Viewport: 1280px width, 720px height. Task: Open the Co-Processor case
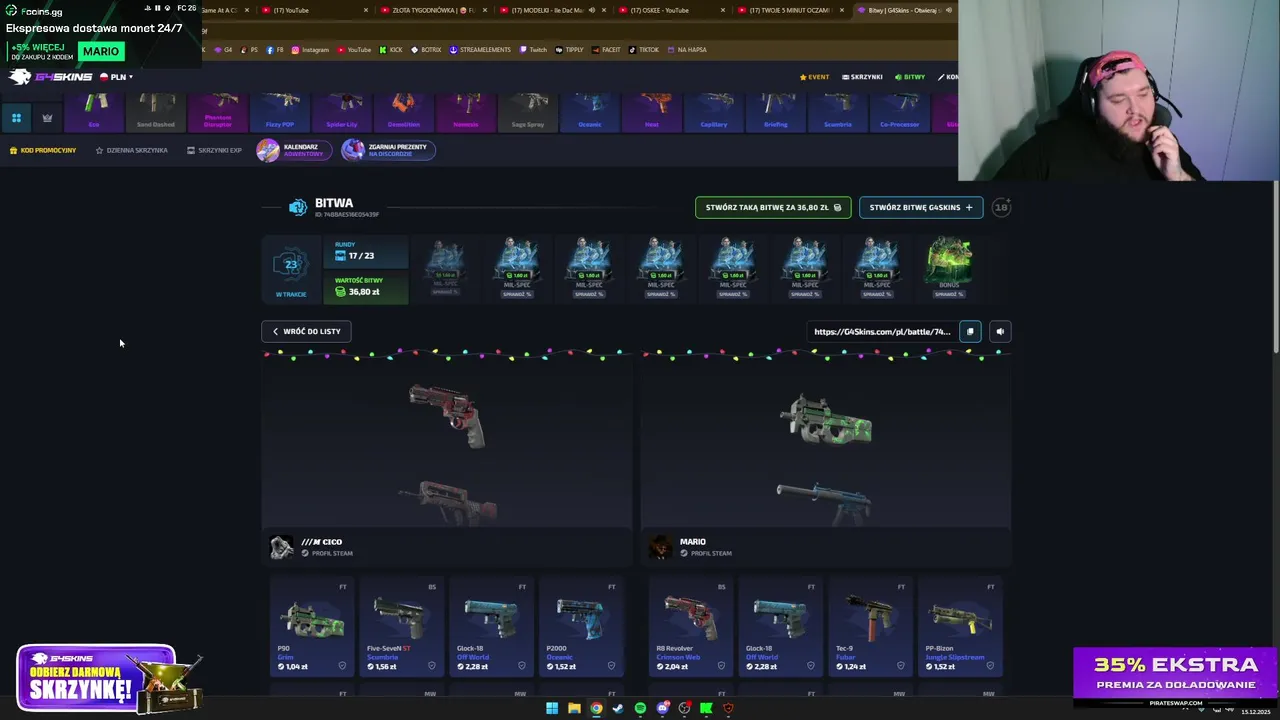pos(900,111)
